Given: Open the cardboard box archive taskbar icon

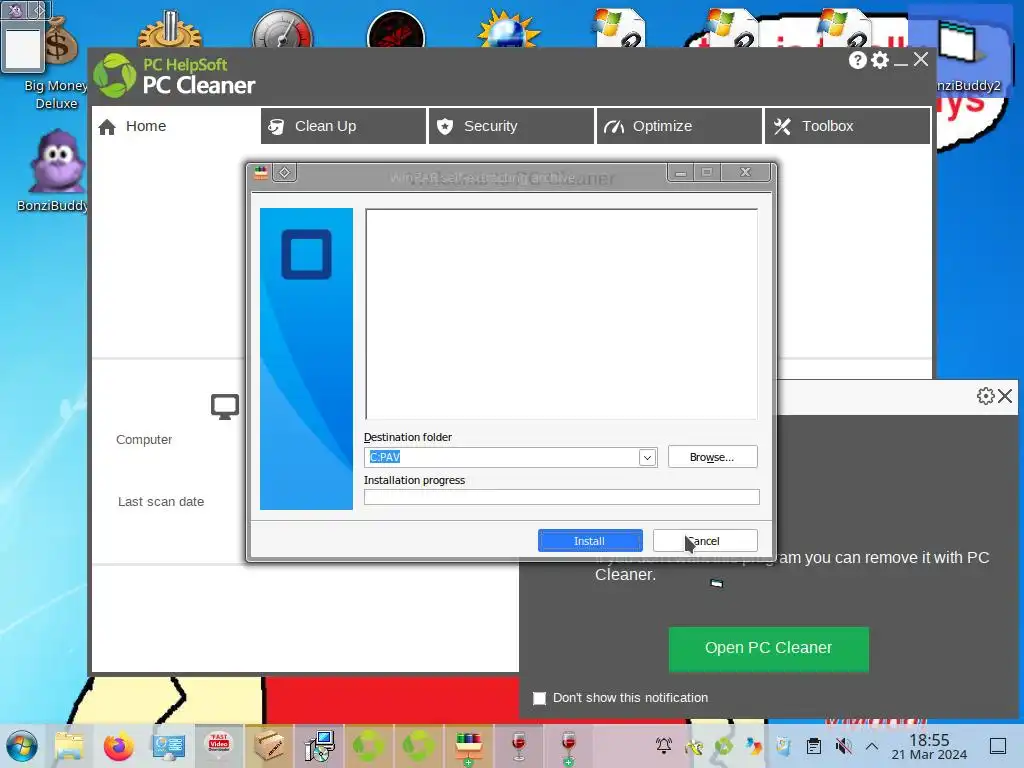Looking at the screenshot, I should pos(268,746).
